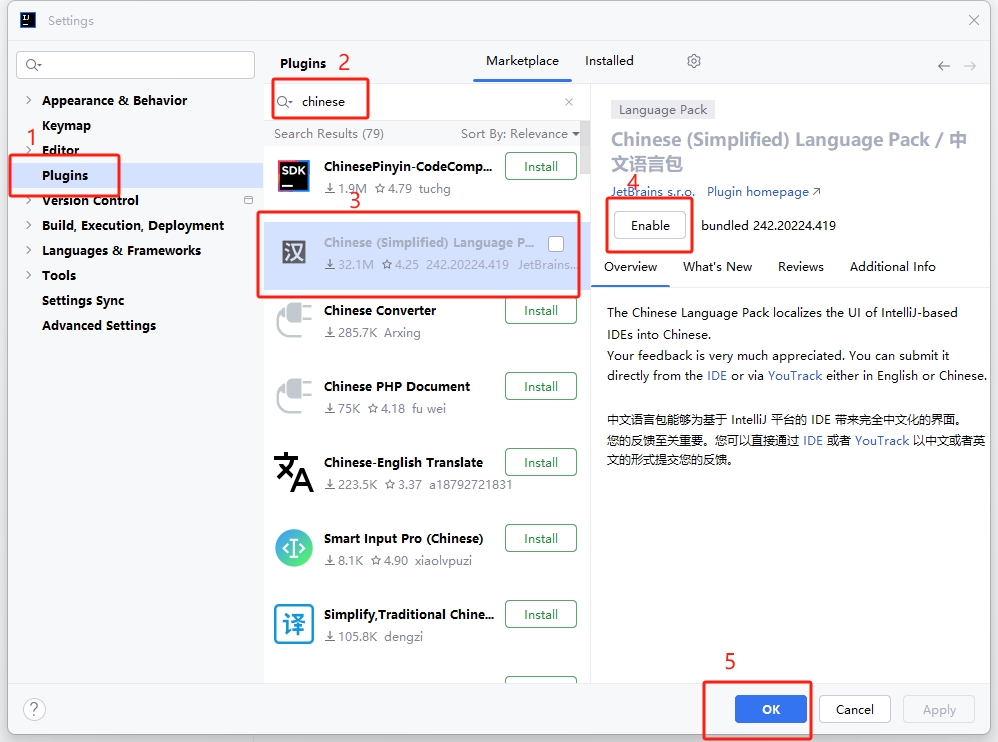The height and width of the screenshot is (742, 998).
Task: Select the ChinesePinyin-CodeCompletion SDK icon
Action: pos(294,176)
